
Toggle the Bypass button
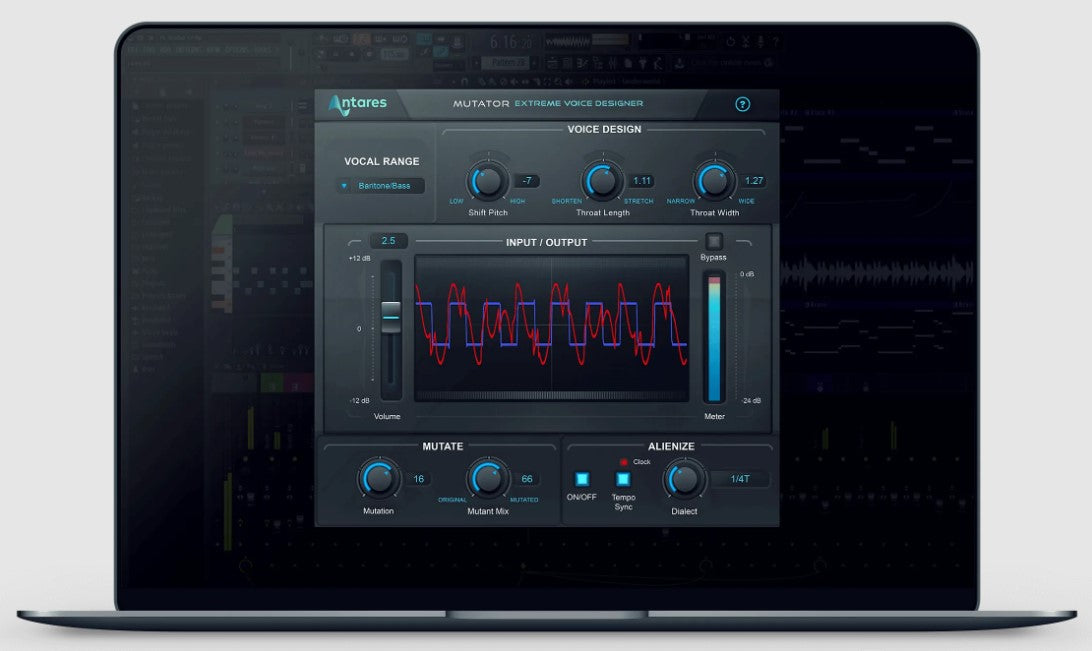click(x=713, y=241)
